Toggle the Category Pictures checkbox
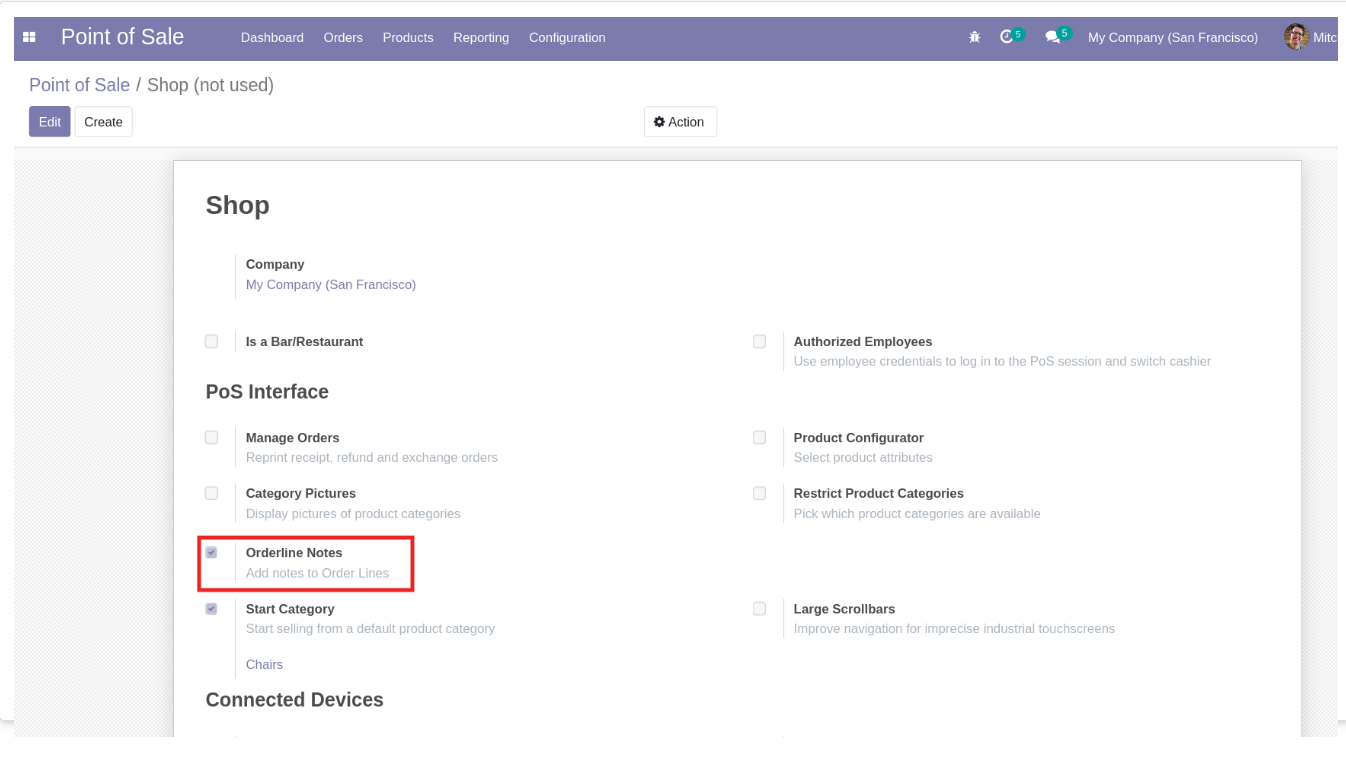The height and width of the screenshot is (763, 1346). pyautogui.click(x=211, y=493)
